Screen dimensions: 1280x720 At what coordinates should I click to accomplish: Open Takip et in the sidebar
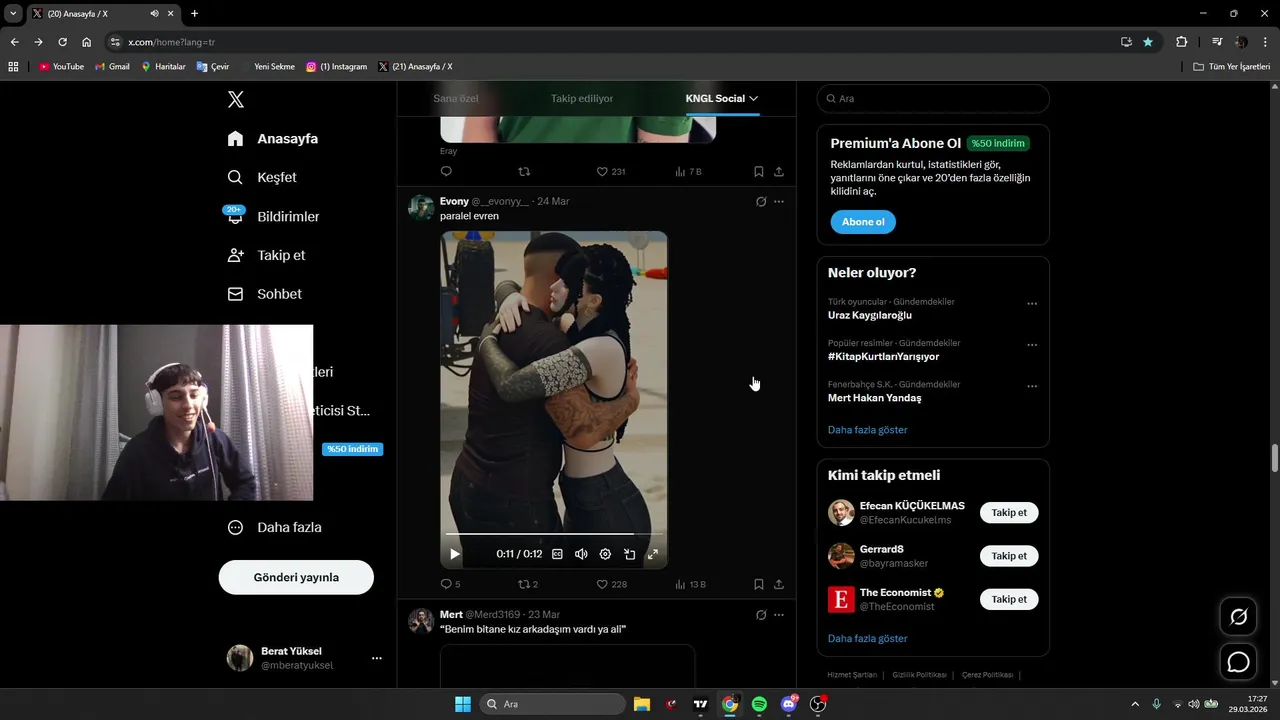(266, 255)
